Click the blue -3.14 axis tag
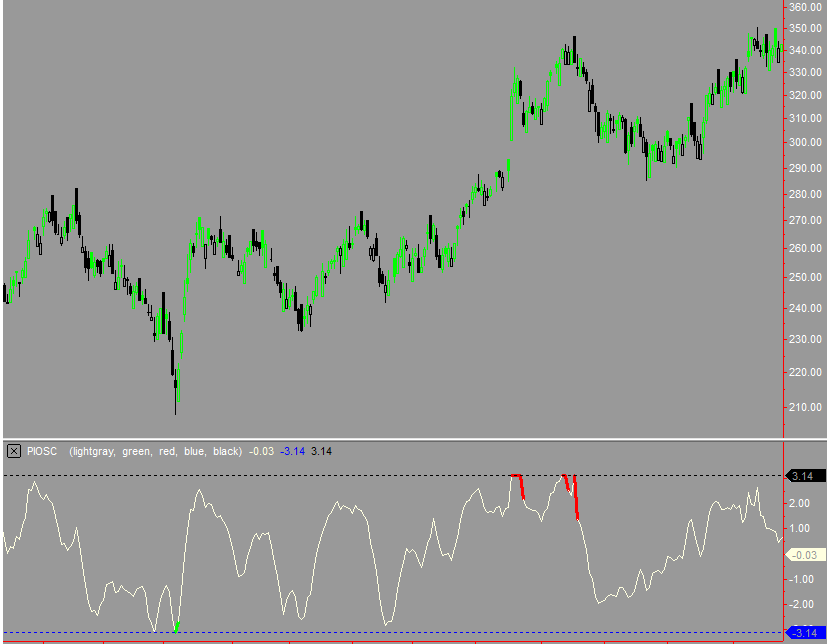Image resolution: width=830 pixels, height=644 pixels. [x=805, y=630]
